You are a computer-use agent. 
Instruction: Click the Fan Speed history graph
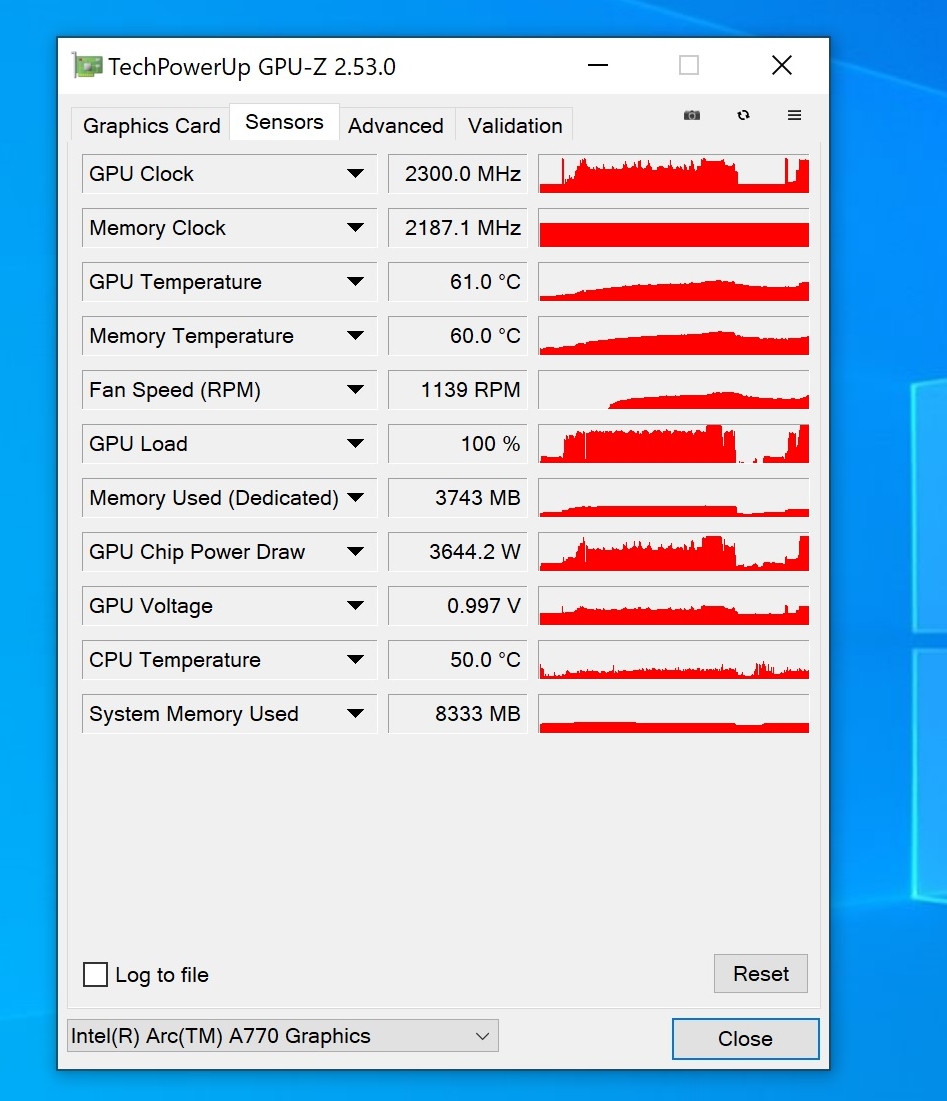pos(674,390)
